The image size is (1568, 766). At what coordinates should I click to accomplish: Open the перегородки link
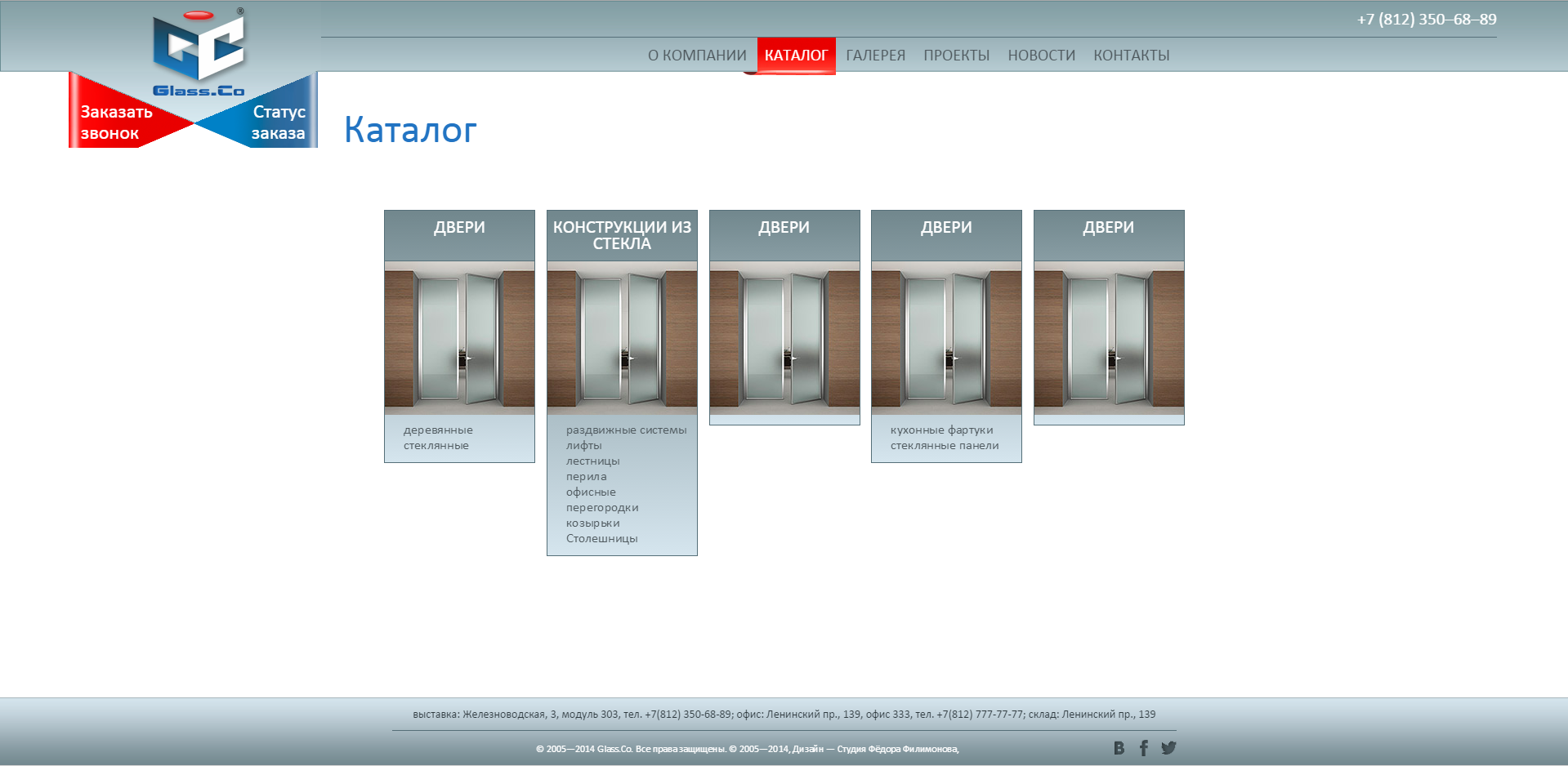[x=602, y=508]
